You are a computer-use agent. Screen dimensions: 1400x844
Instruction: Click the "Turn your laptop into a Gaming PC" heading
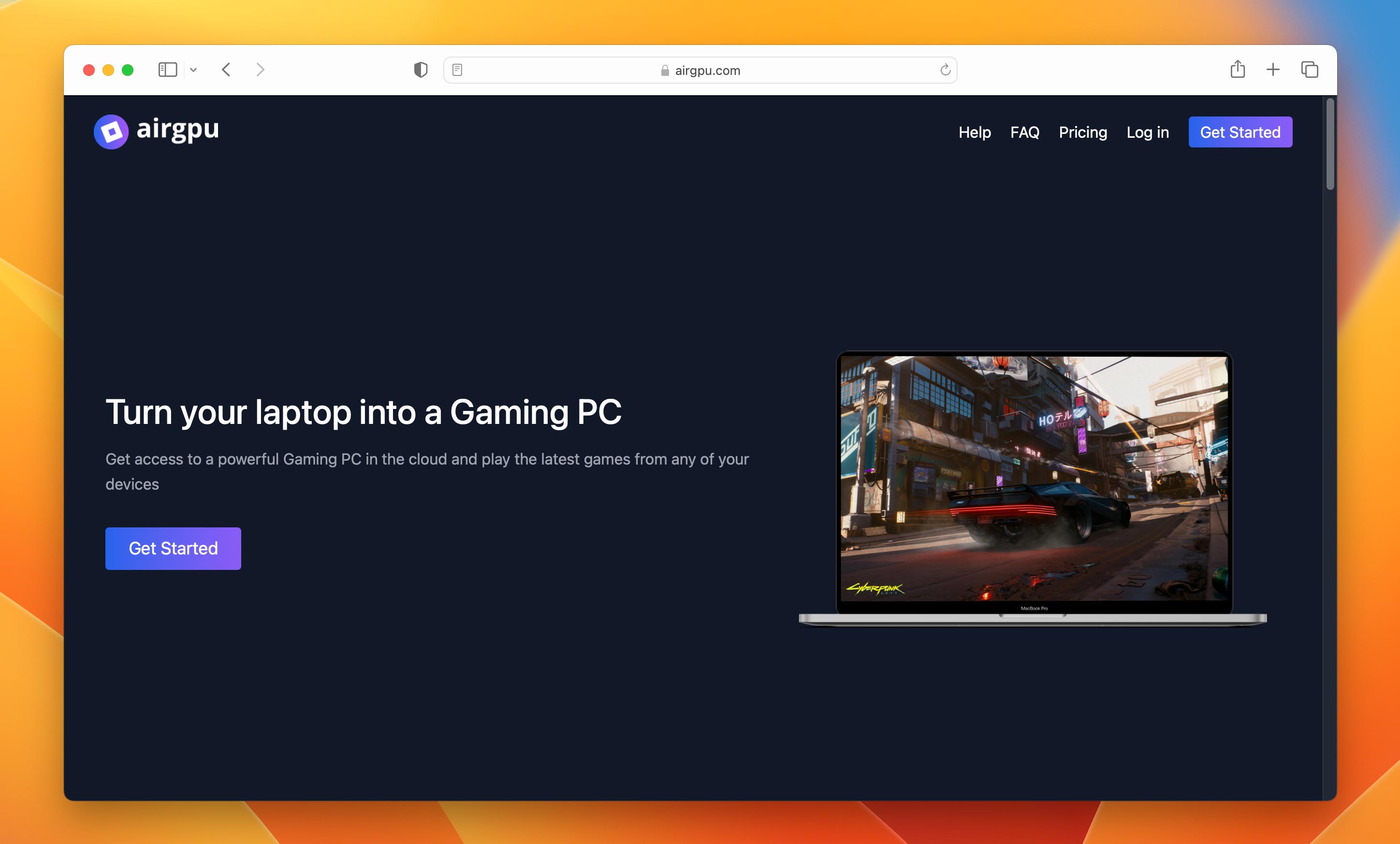(x=364, y=412)
